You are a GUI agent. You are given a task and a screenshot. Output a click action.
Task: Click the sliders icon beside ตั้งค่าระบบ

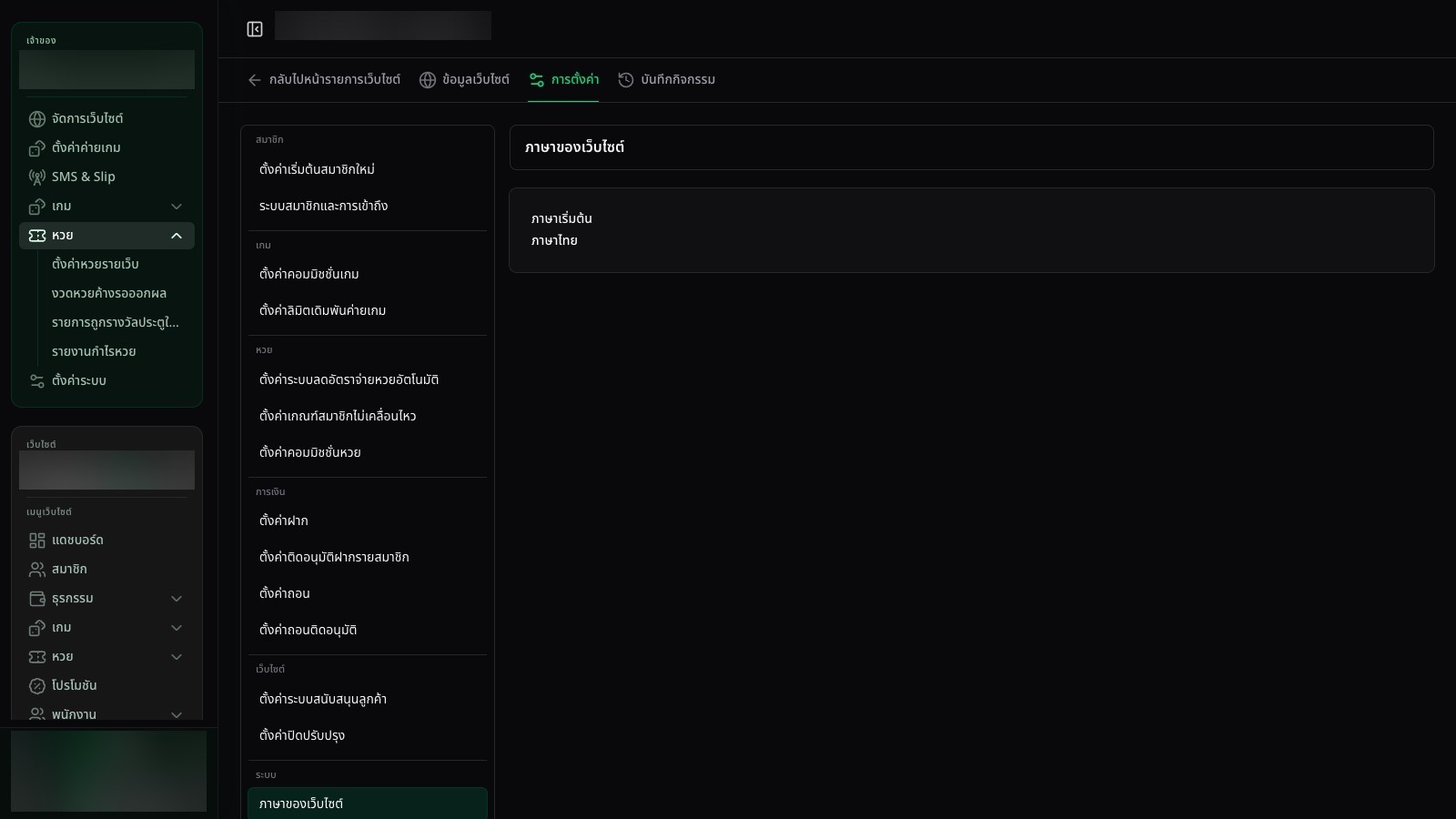(x=37, y=381)
